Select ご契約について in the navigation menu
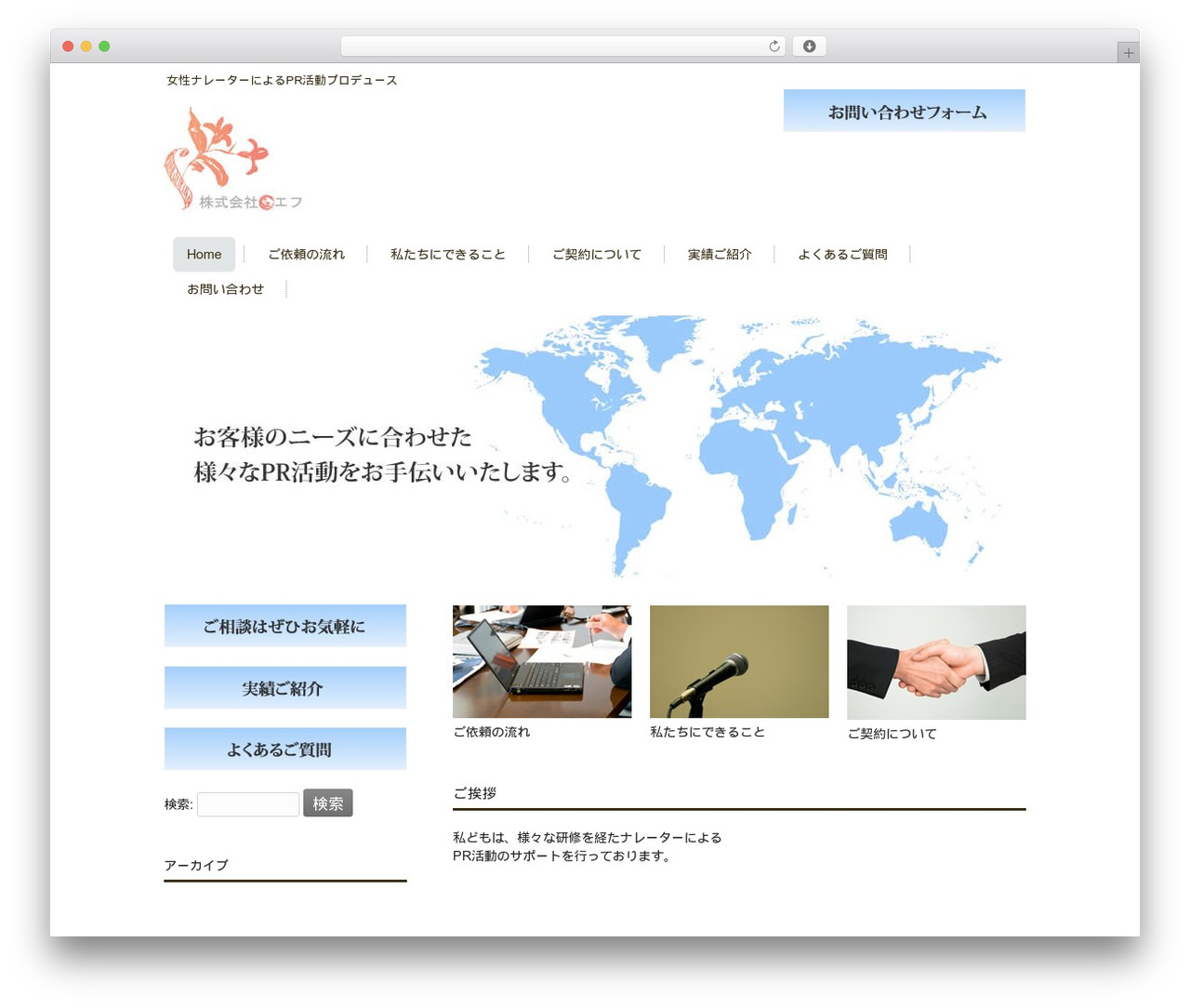Screen dimensions: 1190x1008 pyautogui.click(x=597, y=255)
